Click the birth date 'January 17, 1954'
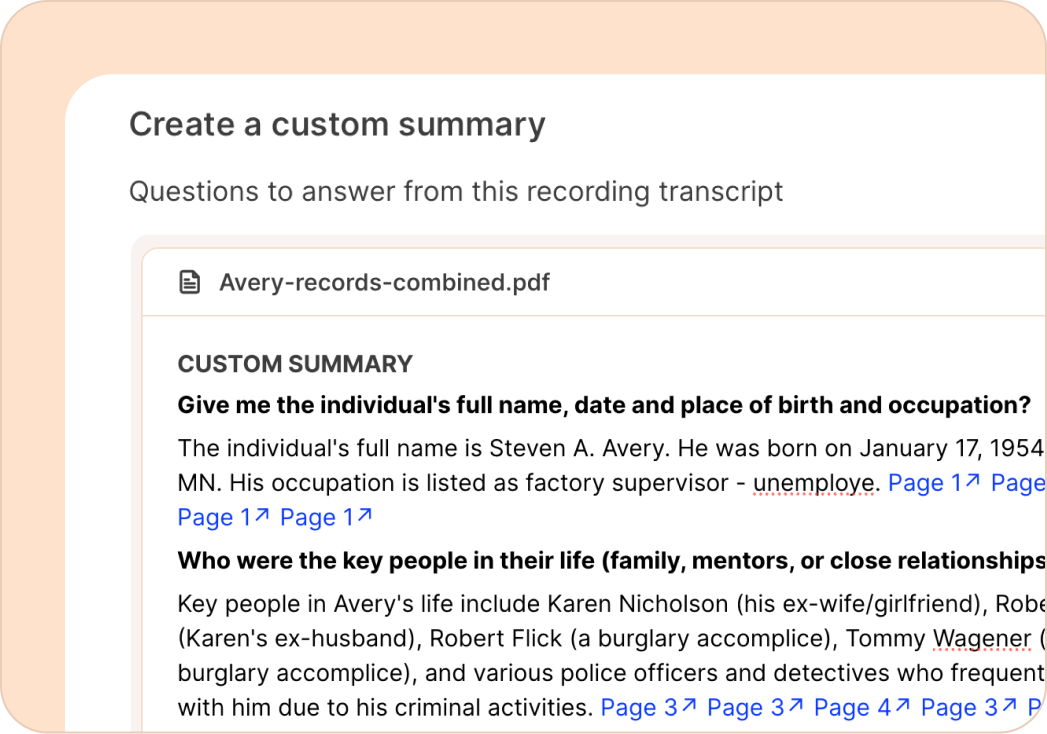 pyautogui.click(x=952, y=447)
